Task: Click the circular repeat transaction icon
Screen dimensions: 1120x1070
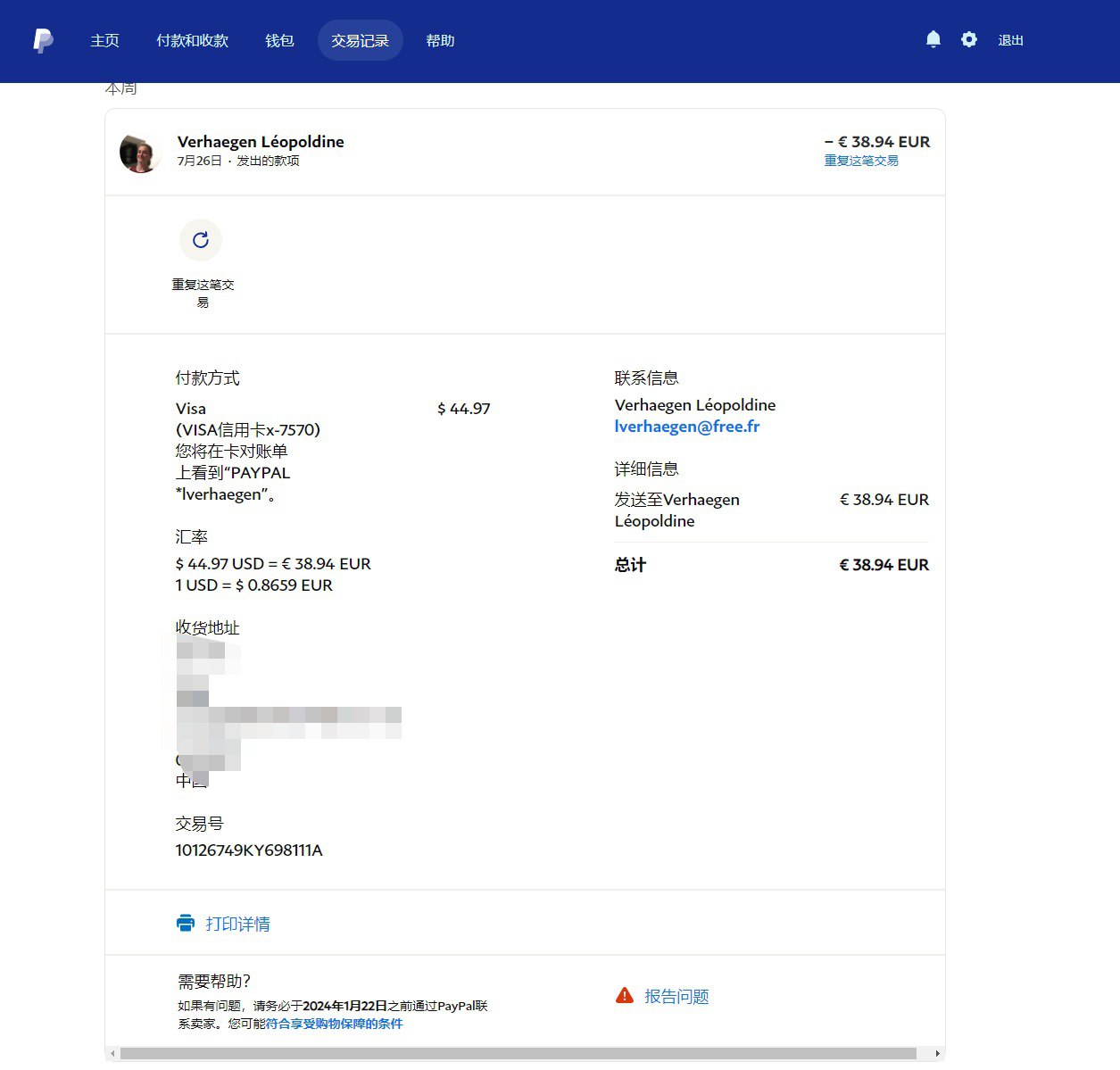Action: [x=201, y=240]
